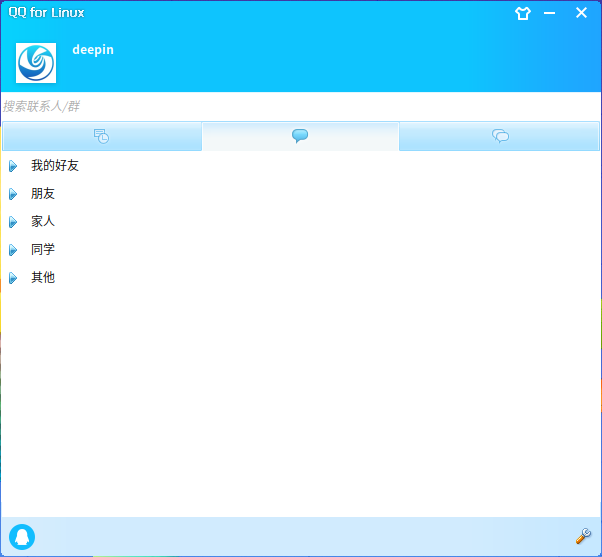Screen dimensions: 602x557
Task: Switch to the groups tab
Action: 499,136
